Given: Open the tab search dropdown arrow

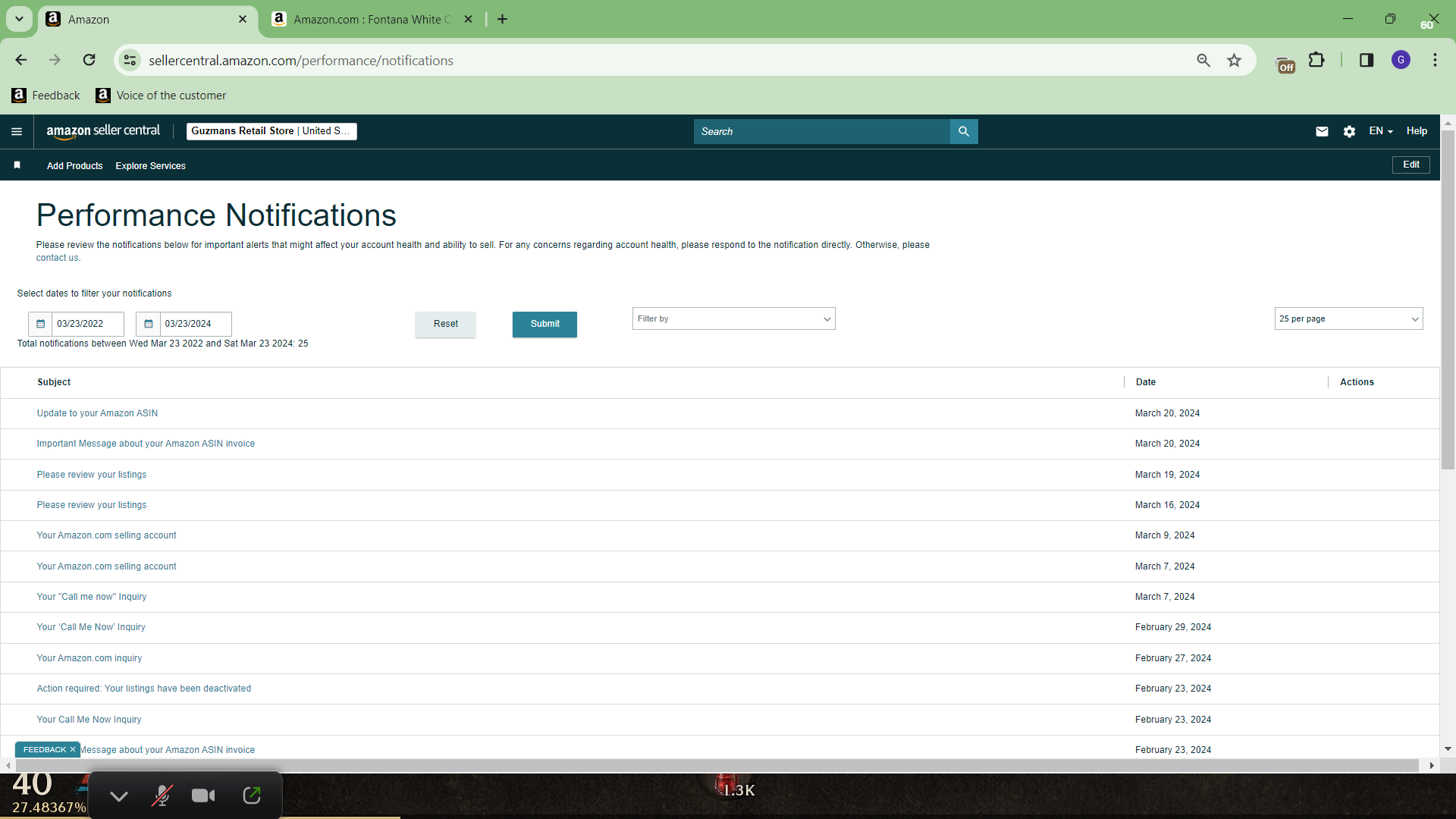Looking at the screenshot, I should [19, 19].
